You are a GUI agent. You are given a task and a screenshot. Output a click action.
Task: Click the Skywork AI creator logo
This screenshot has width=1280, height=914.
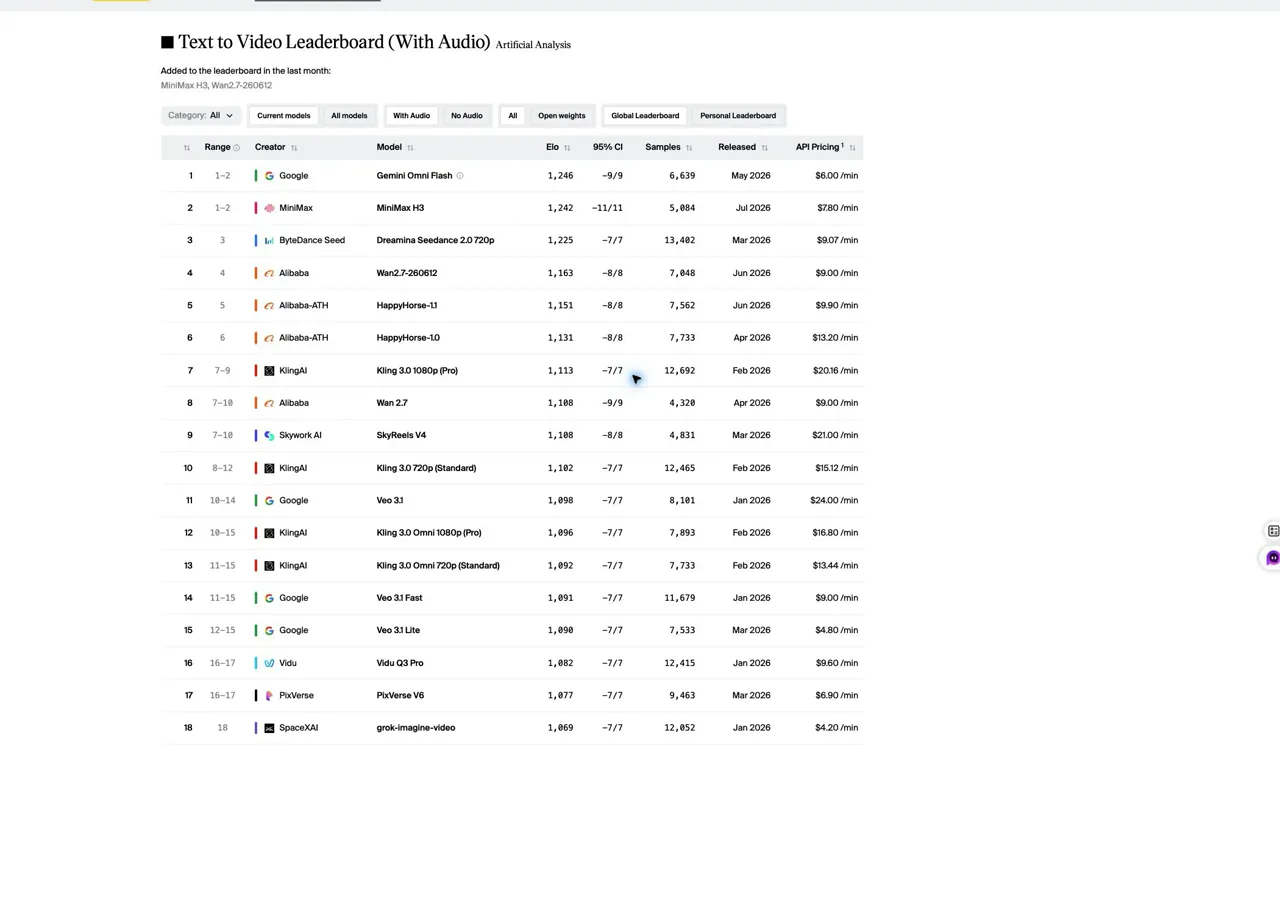point(269,436)
